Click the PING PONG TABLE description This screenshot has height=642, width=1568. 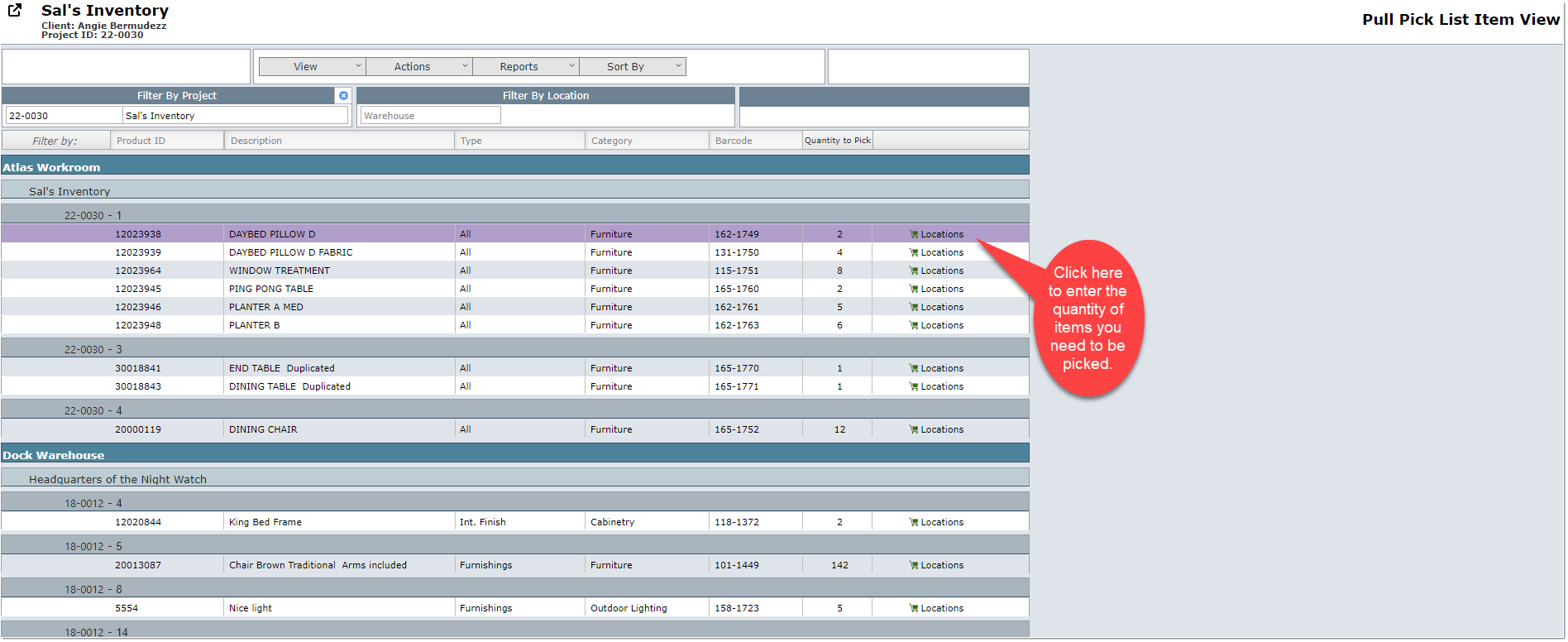271,289
